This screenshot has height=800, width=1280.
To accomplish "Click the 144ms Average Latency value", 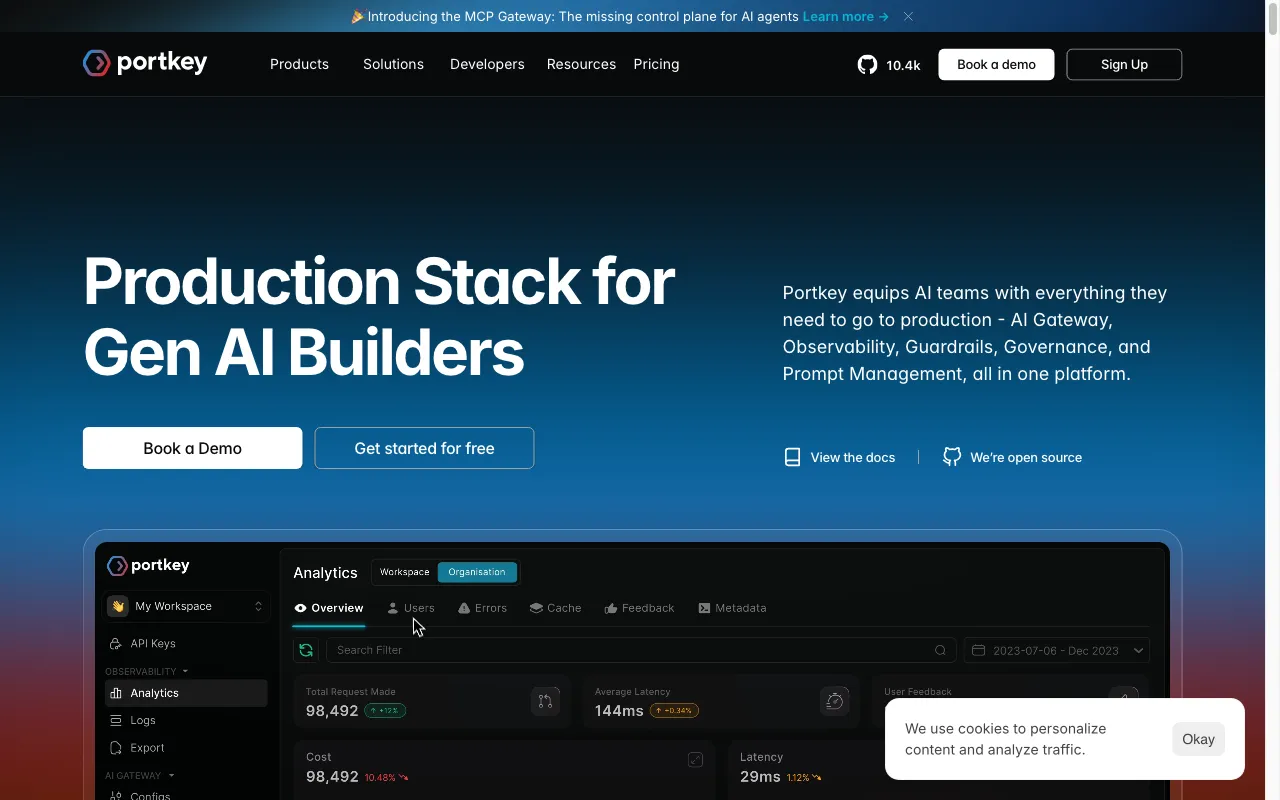I will tap(619, 710).
